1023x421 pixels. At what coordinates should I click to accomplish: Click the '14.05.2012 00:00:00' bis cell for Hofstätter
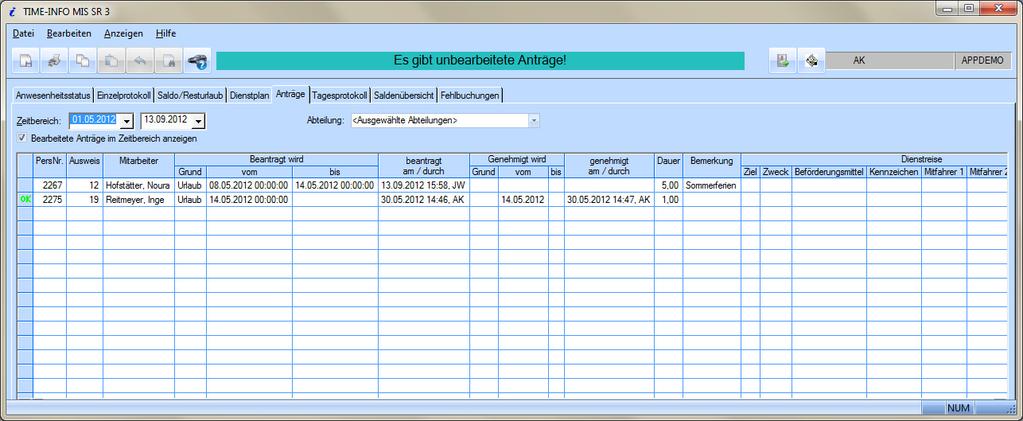[335, 185]
